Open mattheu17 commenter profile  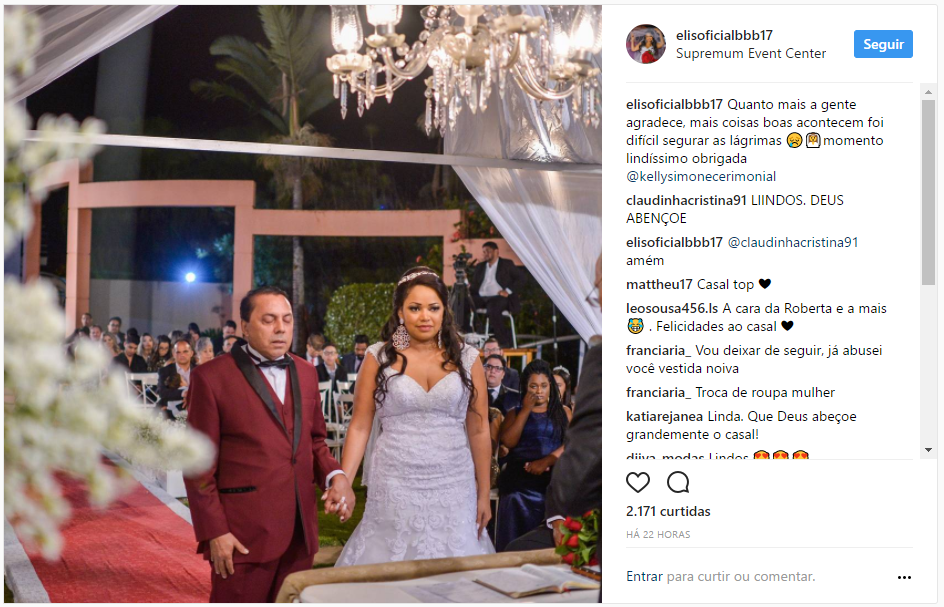[659, 284]
